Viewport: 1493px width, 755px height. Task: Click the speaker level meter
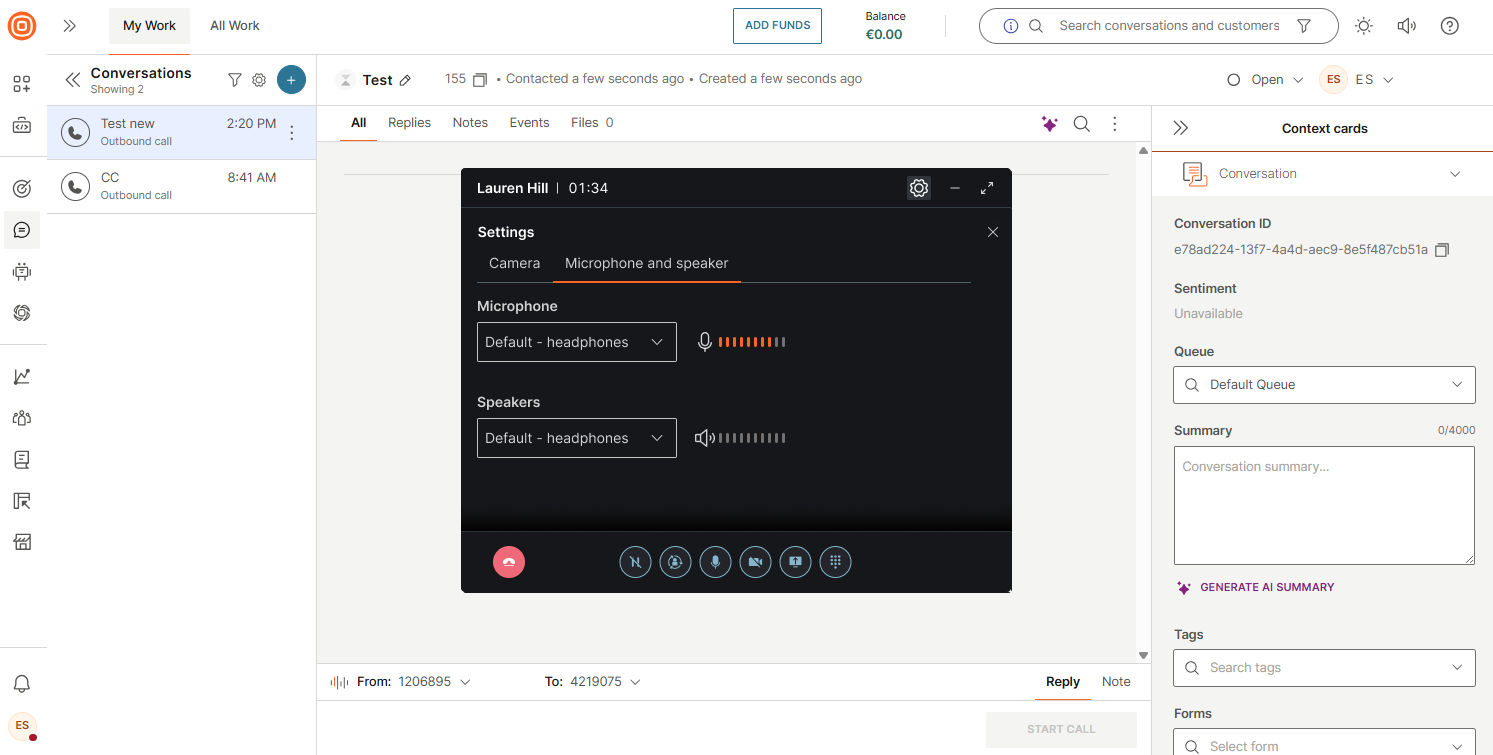tap(752, 438)
